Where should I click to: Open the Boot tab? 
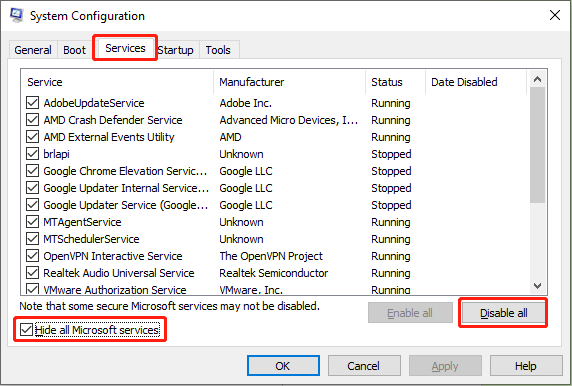[x=74, y=50]
